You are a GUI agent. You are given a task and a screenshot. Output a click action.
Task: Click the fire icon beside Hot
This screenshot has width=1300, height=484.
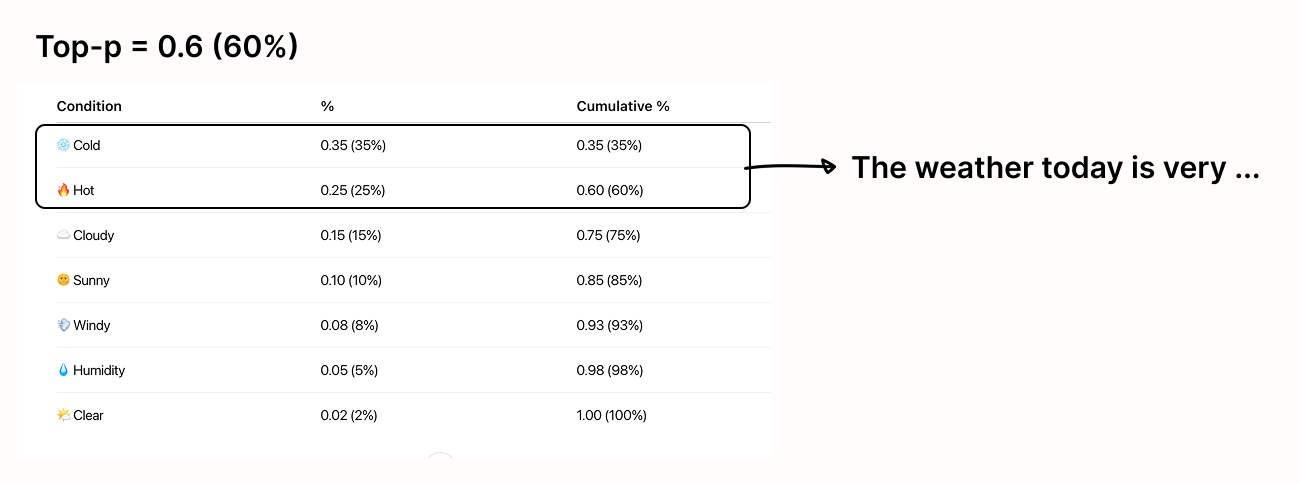click(64, 190)
